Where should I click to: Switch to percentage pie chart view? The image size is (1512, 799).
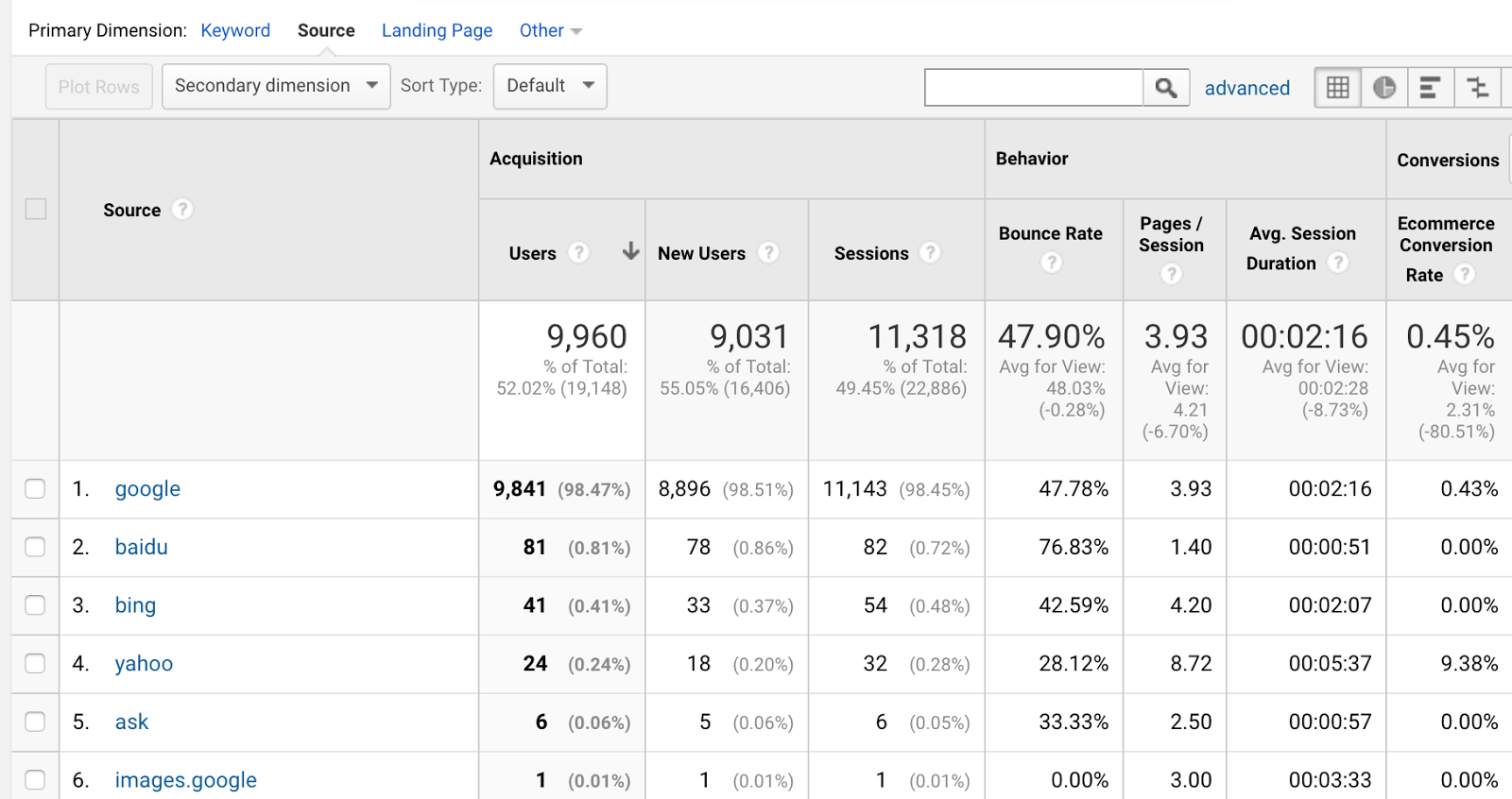click(x=1384, y=88)
